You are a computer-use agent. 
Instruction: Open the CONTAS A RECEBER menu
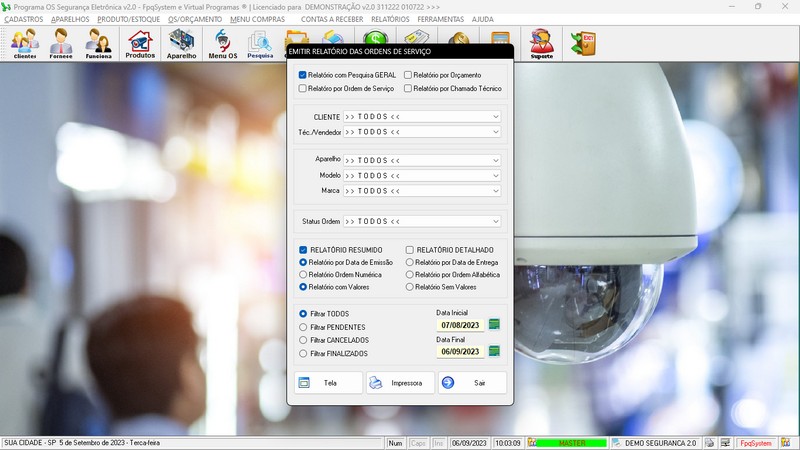[332, 19]
